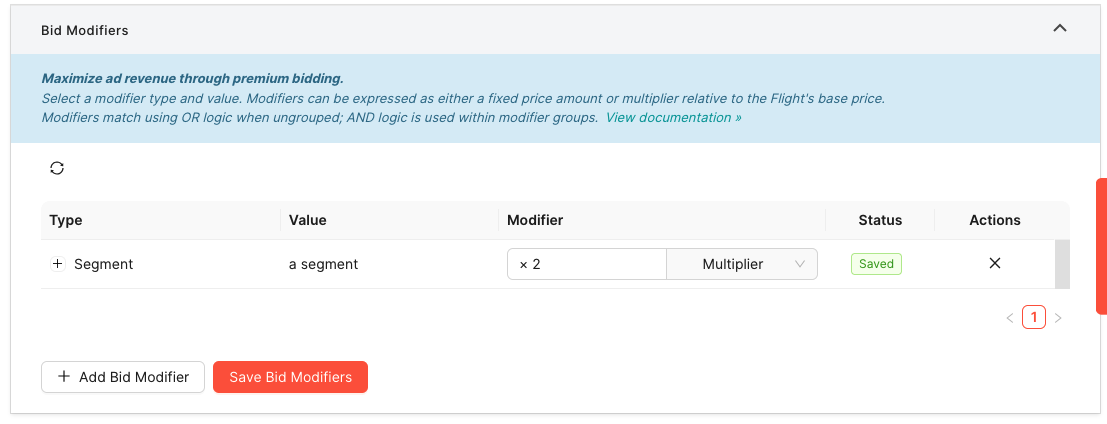Click the Type column header
The width and height of the screenshot is (1107, 424).
pyautogui.click(x=66, y=220)
